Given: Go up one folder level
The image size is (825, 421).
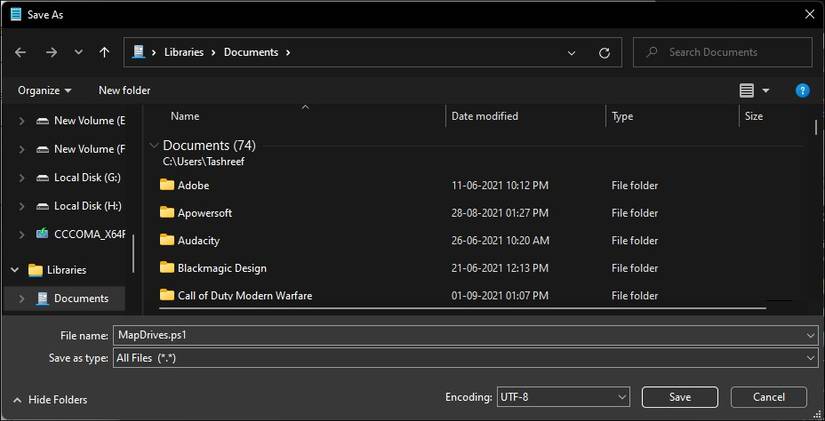Looking at the screenshot, I should point(105,53).
